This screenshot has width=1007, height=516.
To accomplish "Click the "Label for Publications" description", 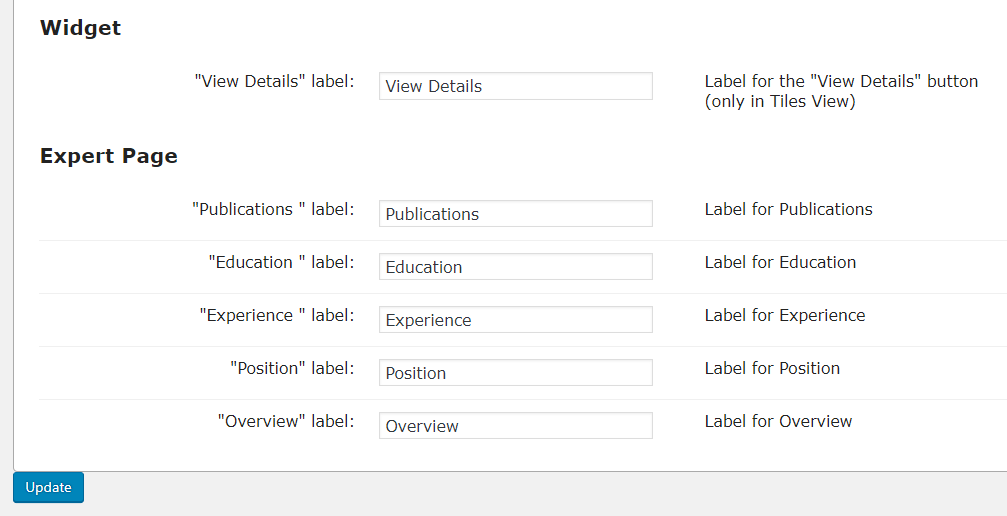I will 788,209.
